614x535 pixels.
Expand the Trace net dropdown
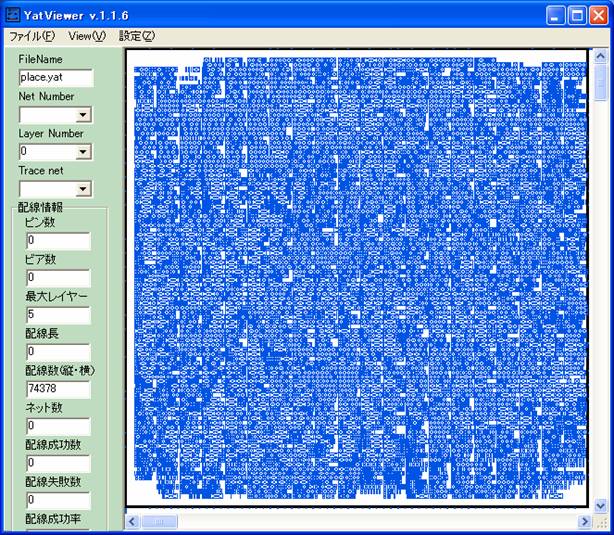pyautogui.click(x=83, y=189)
